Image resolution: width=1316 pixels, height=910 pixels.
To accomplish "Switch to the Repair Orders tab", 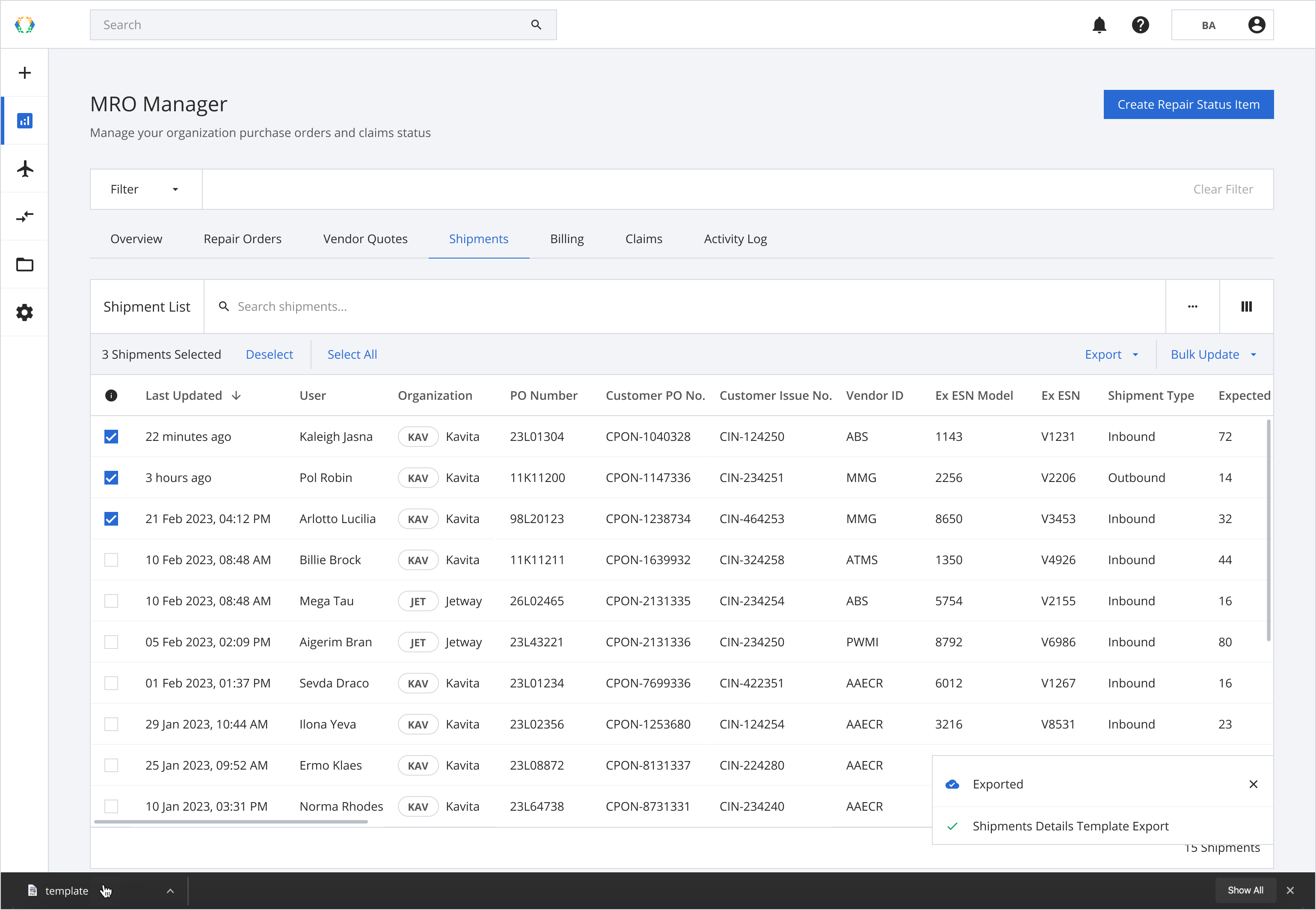I will 242,239.
